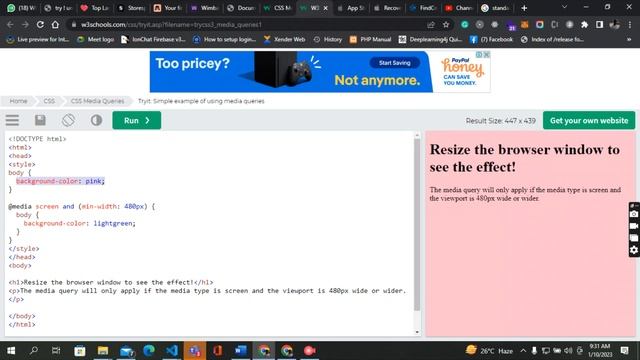Go to CSS Media Queries breadcrumb
This screenshot has width=640, height=360.
tap(97, 101)
